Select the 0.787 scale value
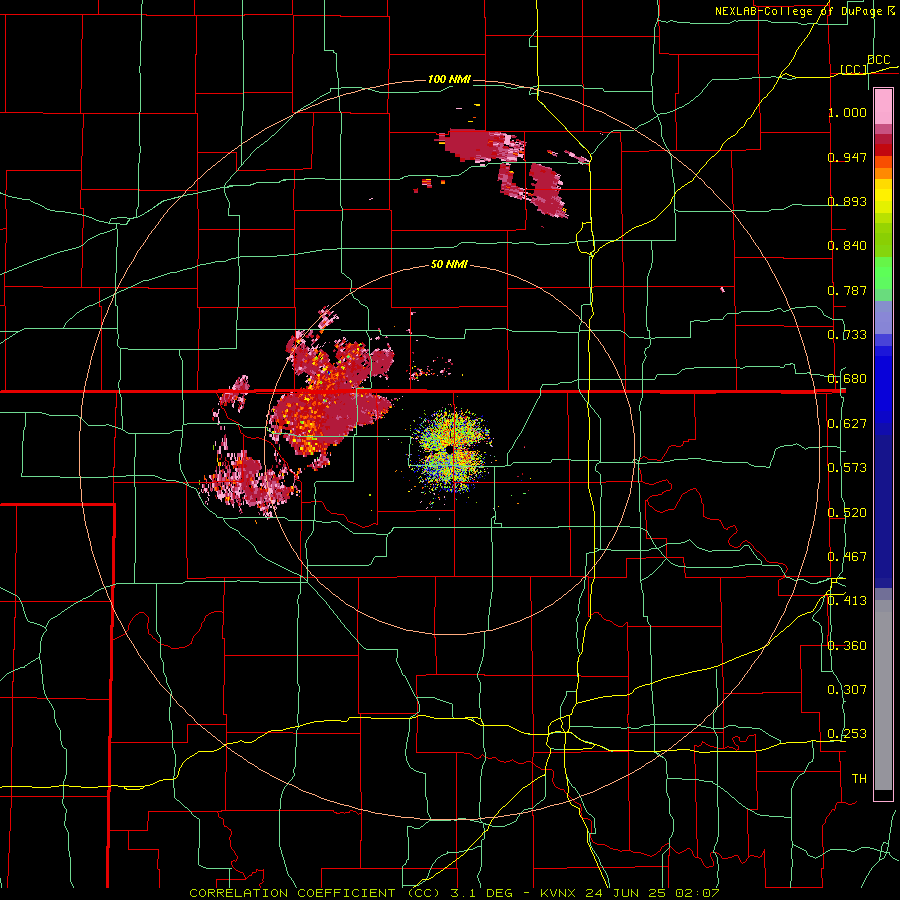This screenshot has height=900, width=900. click(847, 290)
